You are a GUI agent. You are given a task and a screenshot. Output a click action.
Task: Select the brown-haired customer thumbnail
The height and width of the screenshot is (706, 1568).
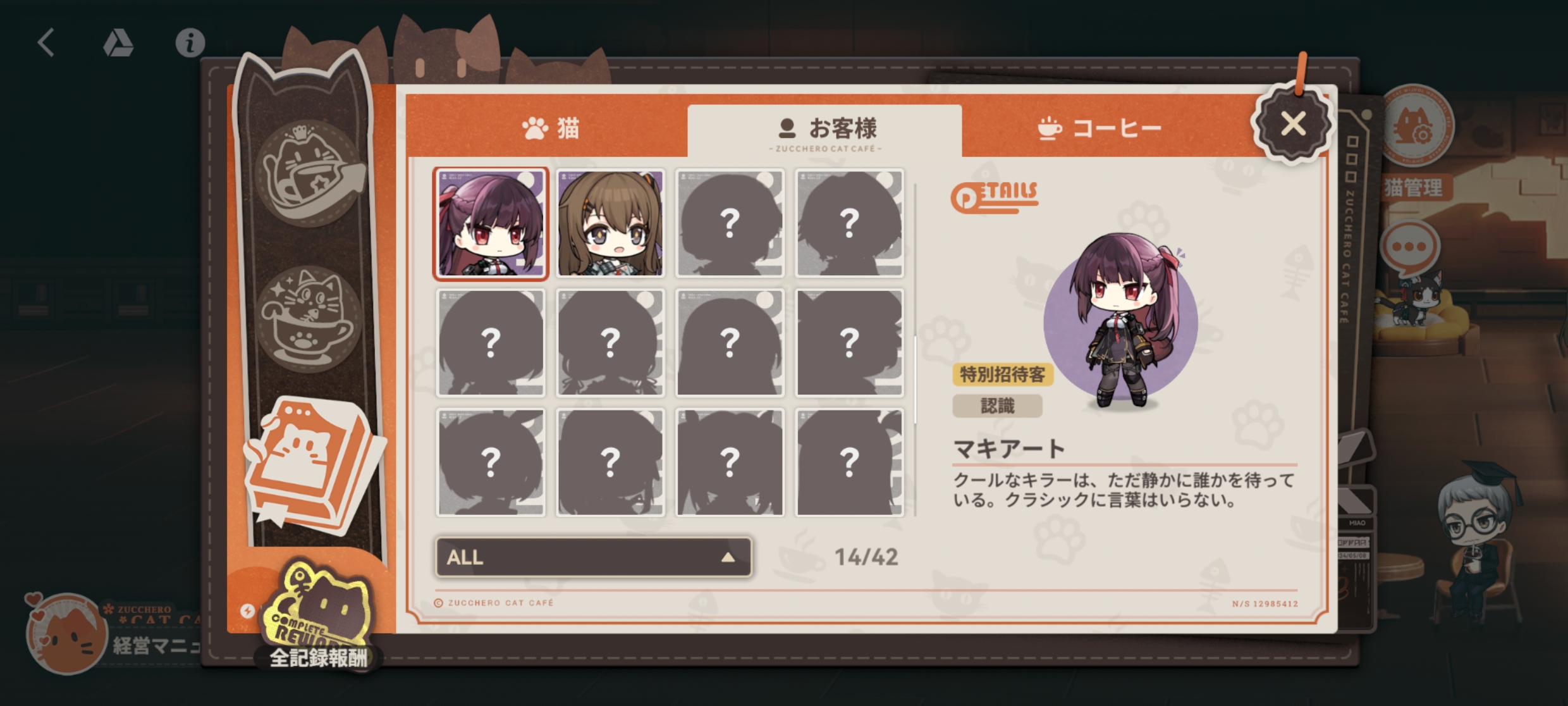tap(610, 223)
